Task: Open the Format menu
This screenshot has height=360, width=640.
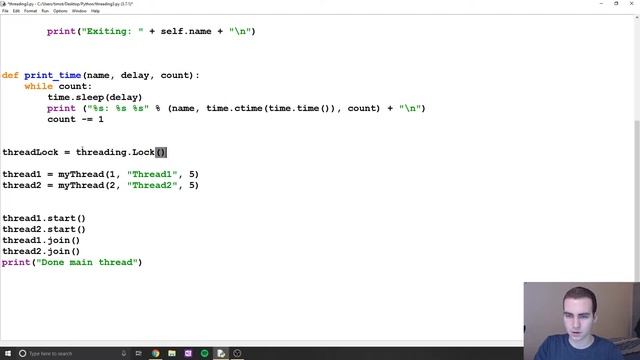Action: 30,11
